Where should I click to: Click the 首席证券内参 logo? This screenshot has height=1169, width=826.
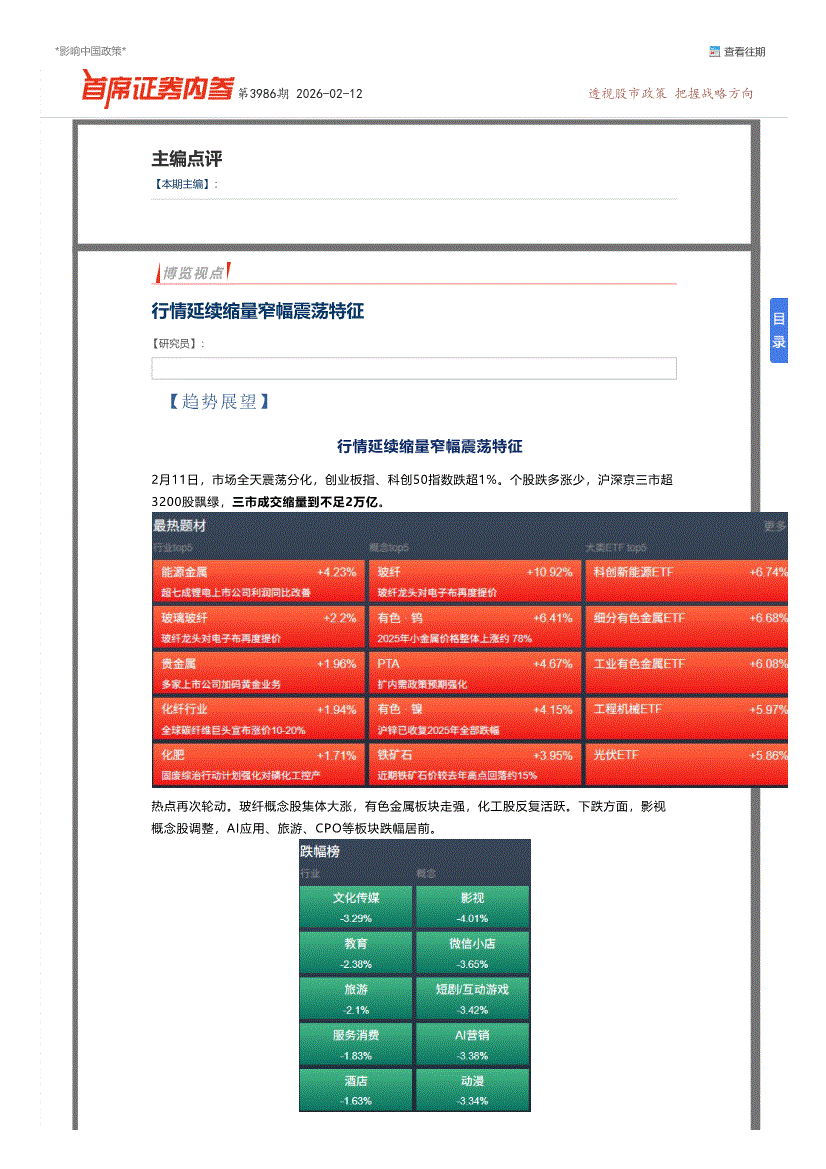157,90
